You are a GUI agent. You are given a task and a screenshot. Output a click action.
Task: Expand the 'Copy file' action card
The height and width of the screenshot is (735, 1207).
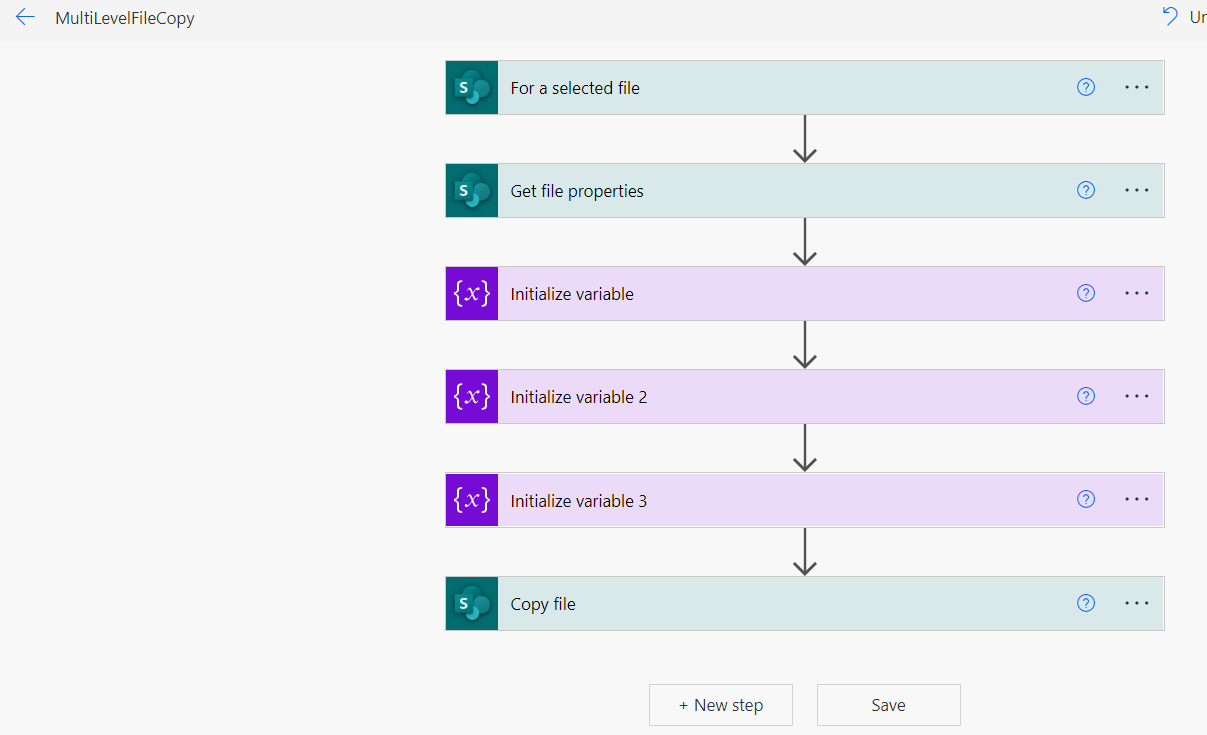805,603
